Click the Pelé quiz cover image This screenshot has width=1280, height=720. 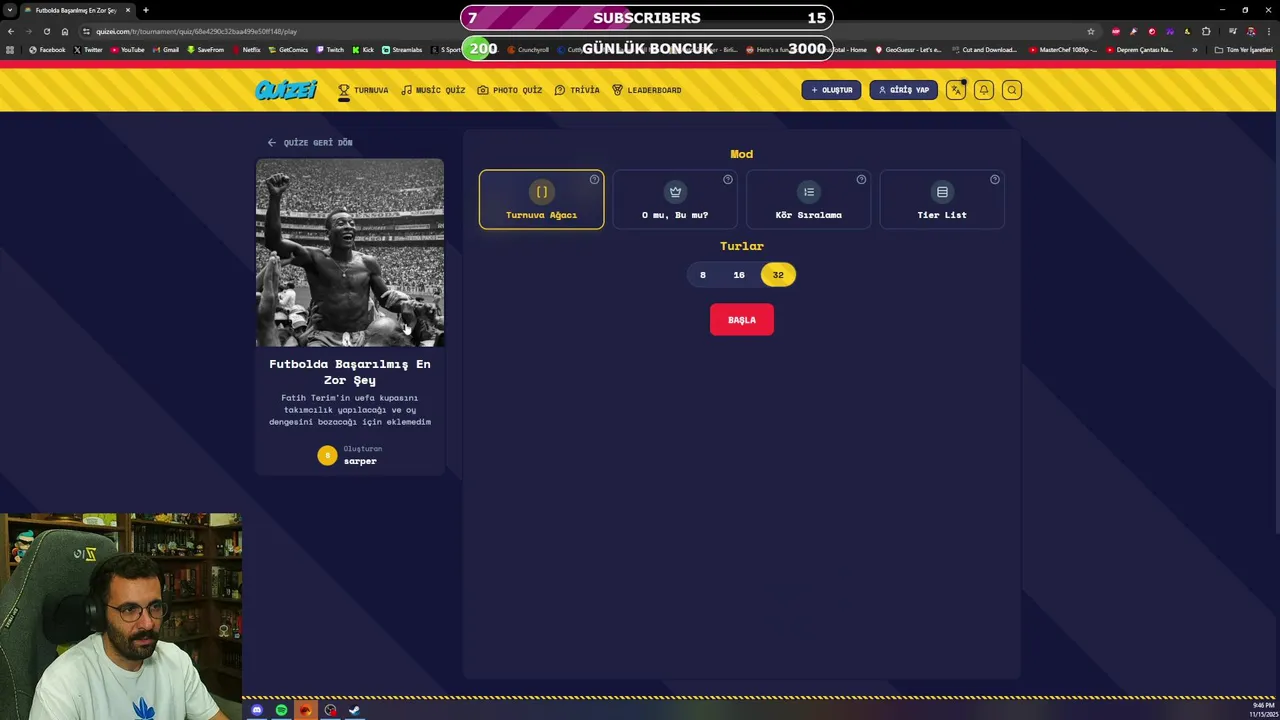click(350, 252)
